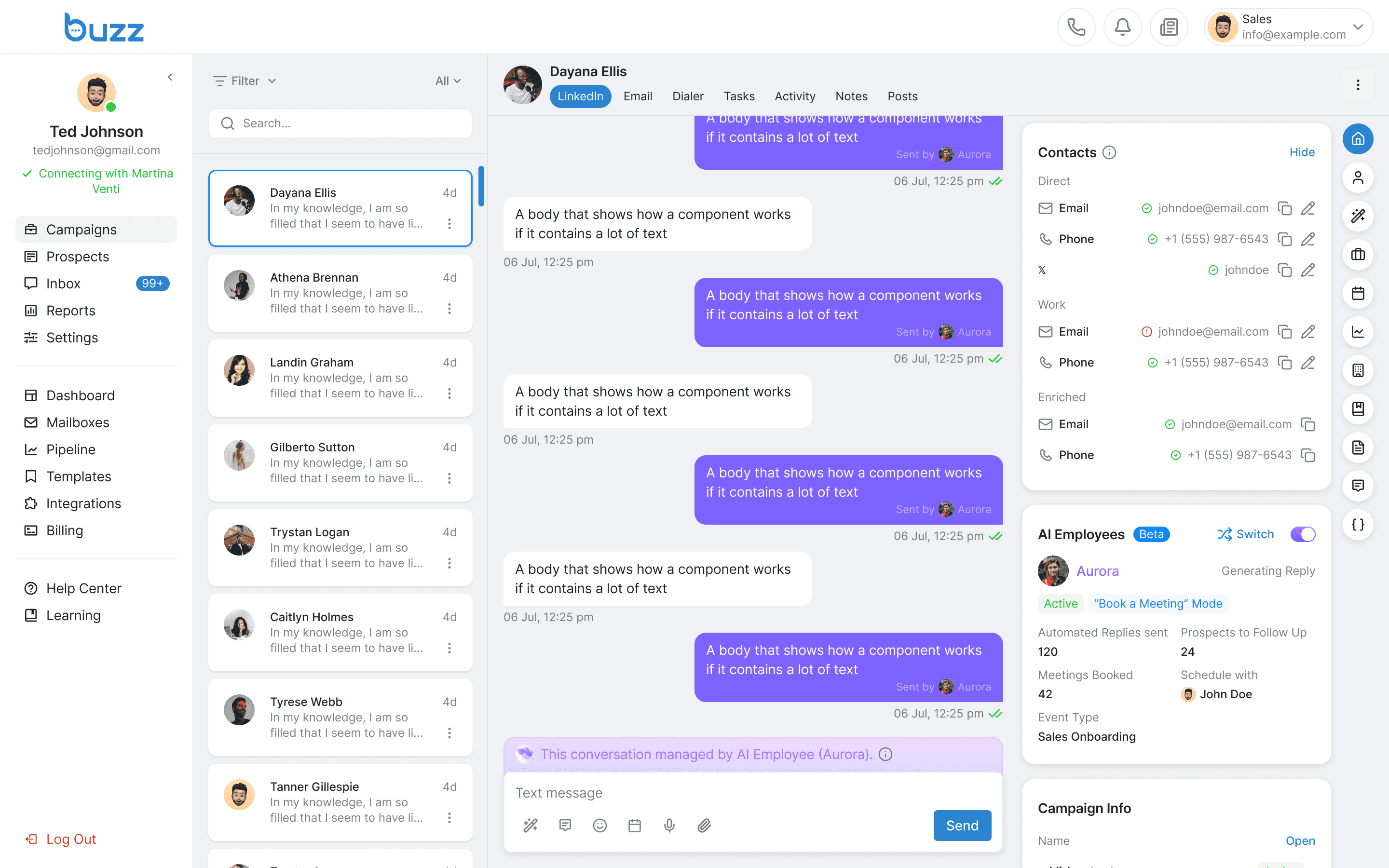This screenshot has width=1389, height=868.
Task: Copy the Direct email address
Action: (x=1284, y=208)
